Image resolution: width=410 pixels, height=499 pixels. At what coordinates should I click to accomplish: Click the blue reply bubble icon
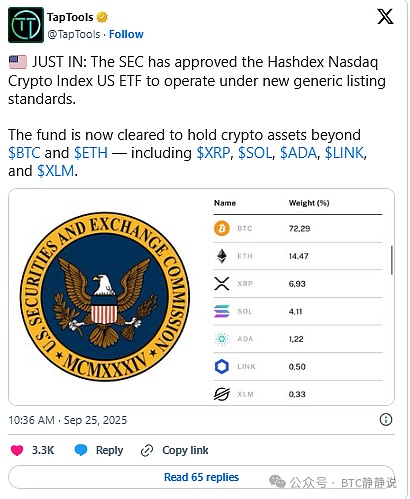click(81, 450)
